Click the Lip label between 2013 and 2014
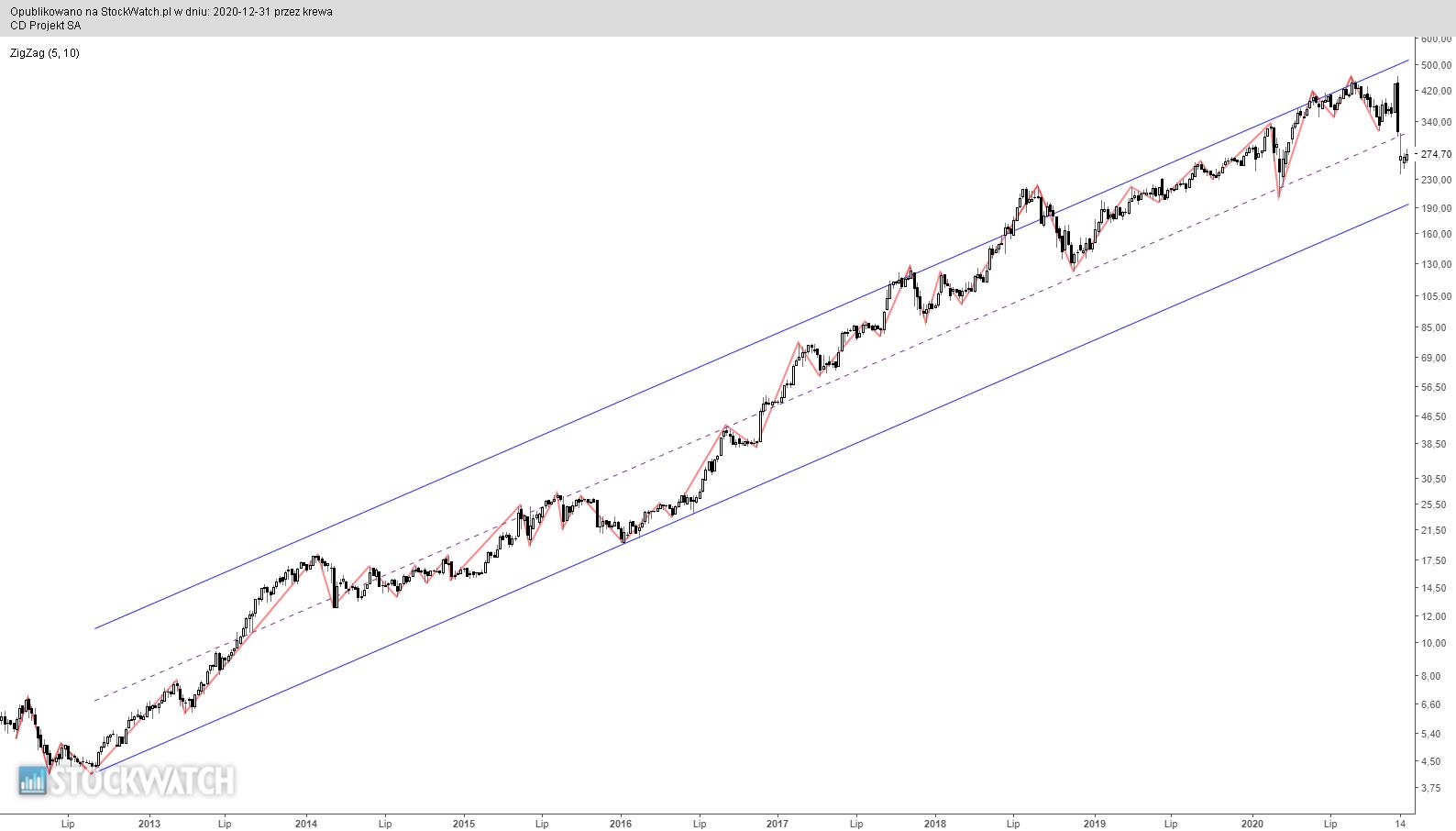Viewport: 1456px width, 831px height. tap(226, 824)
